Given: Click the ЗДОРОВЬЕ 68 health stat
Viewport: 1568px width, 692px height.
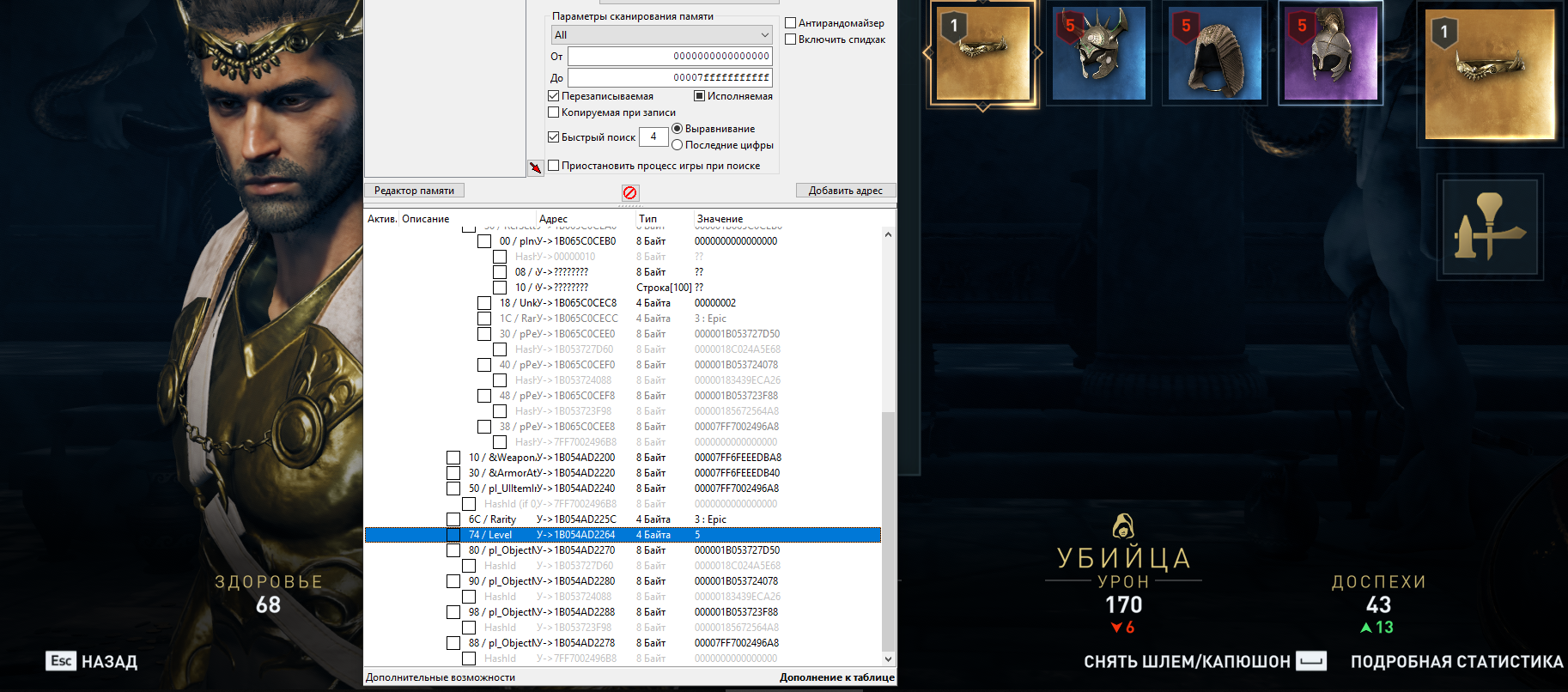Looking at the screenshot, I should (269, 594).
